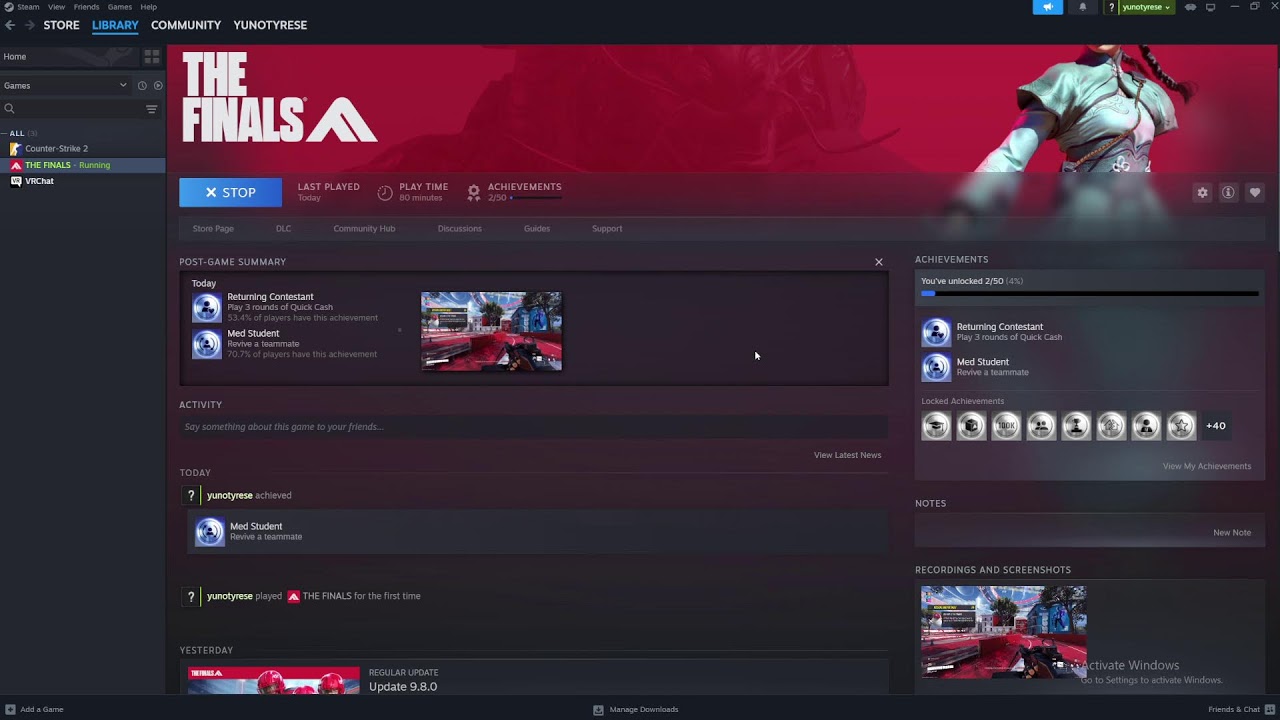1280x720 pixels.
Task: Open the Games menu
Action: 120,7
